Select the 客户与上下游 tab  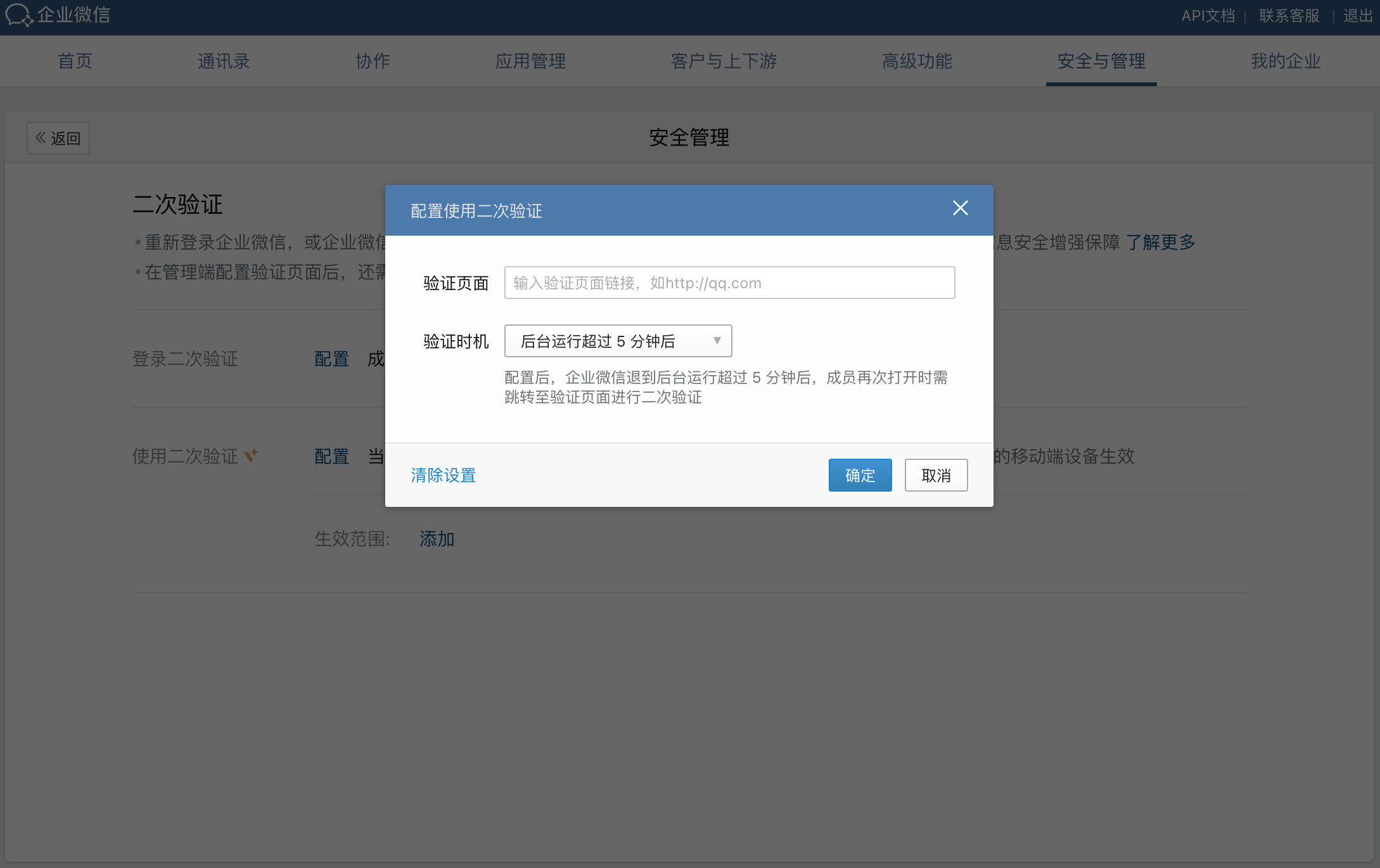723,61
